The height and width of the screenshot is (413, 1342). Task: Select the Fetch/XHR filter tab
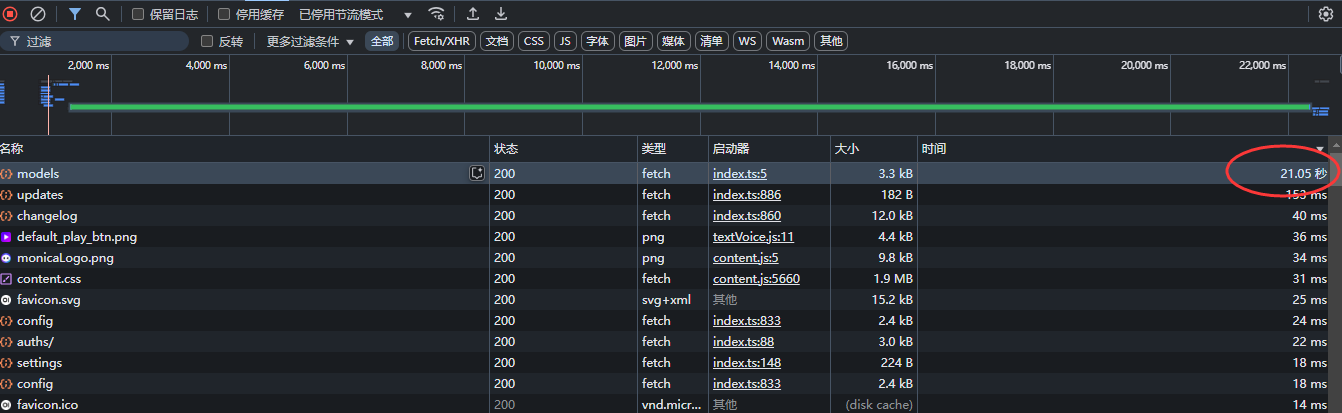coord(441,41)
